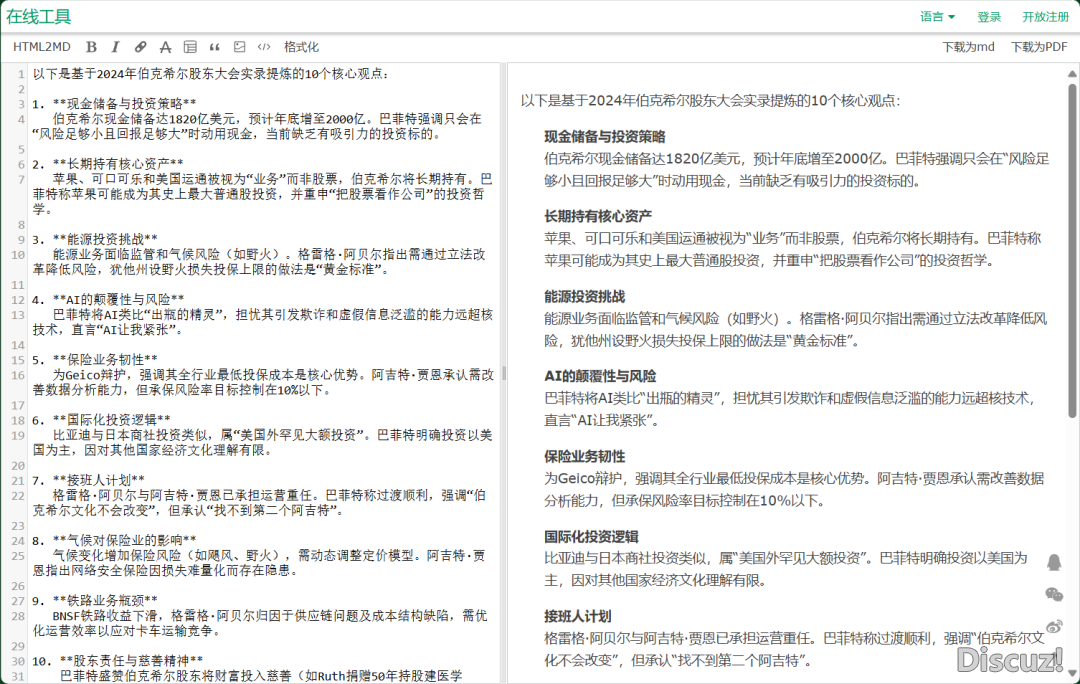This screenshot has height=684, width=1080.
Task: Place cursor in editor line '3. **能源投资挑战**'
Action: [x=95, y=239]
